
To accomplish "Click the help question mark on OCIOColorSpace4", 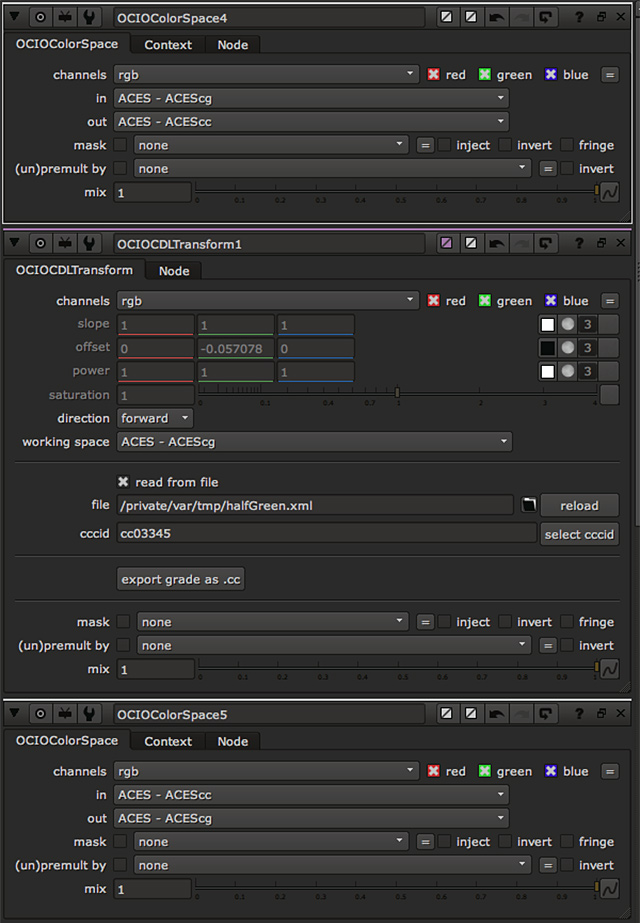I will click(579, 17).
